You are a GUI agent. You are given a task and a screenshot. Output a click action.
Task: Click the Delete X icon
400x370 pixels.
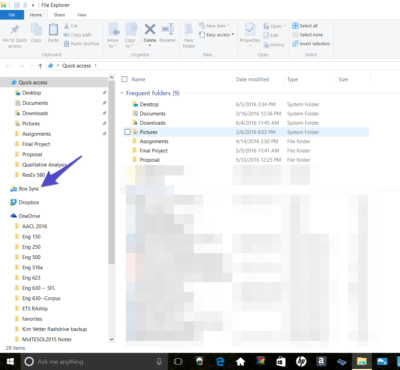pos(150,29)
